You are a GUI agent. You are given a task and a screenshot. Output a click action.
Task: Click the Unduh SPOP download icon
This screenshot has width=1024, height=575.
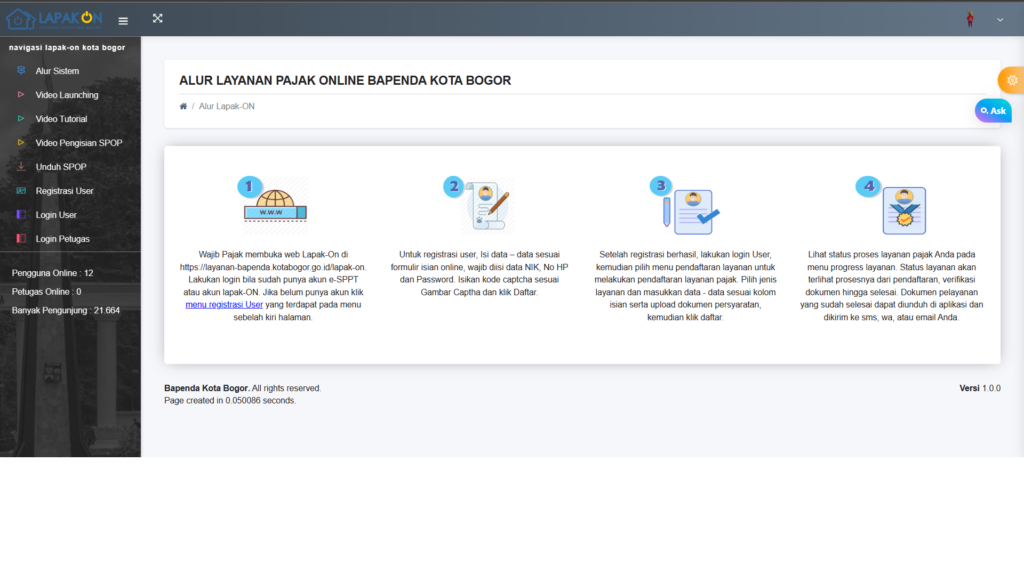point(21,166)
